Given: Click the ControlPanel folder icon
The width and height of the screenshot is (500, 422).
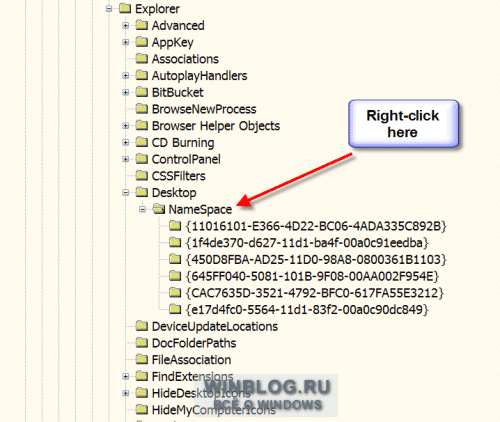Looking at the screenshot, I should pyautogui.click(x=142, y=159).
